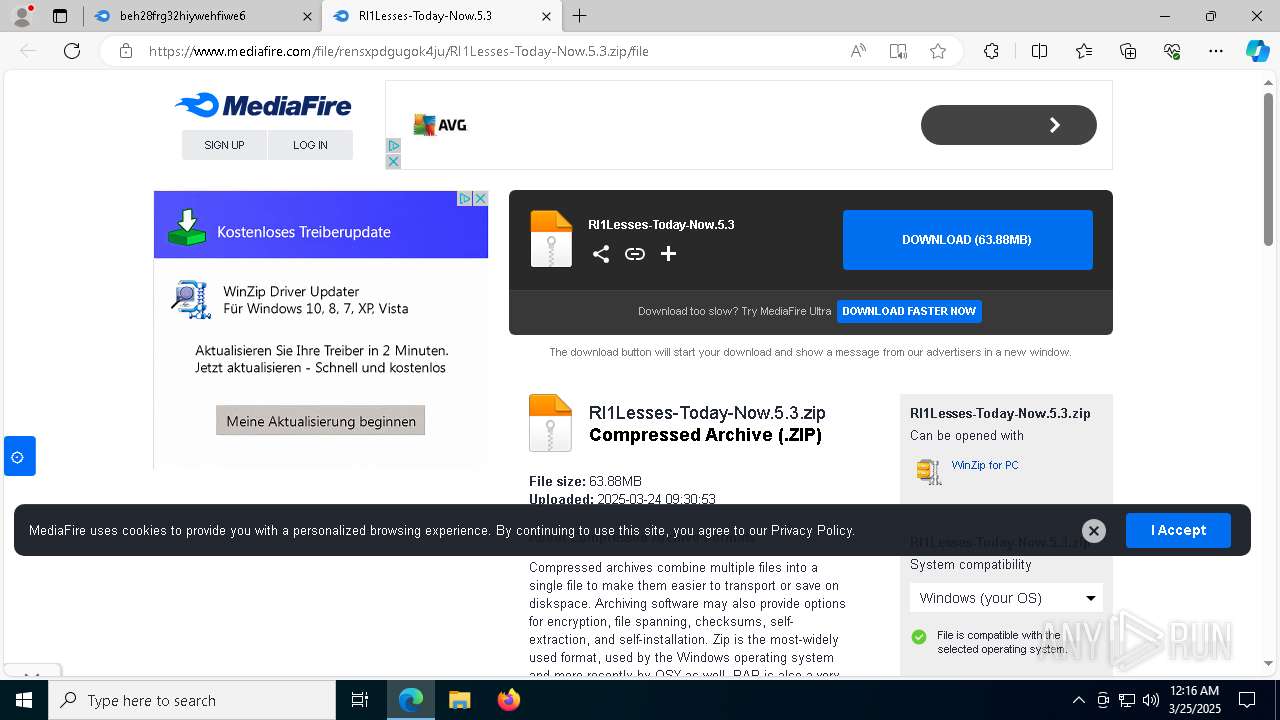The width and height of the screenshot is (1280, 720).
Task: Open a new browser tab
Action: [580, 16]
